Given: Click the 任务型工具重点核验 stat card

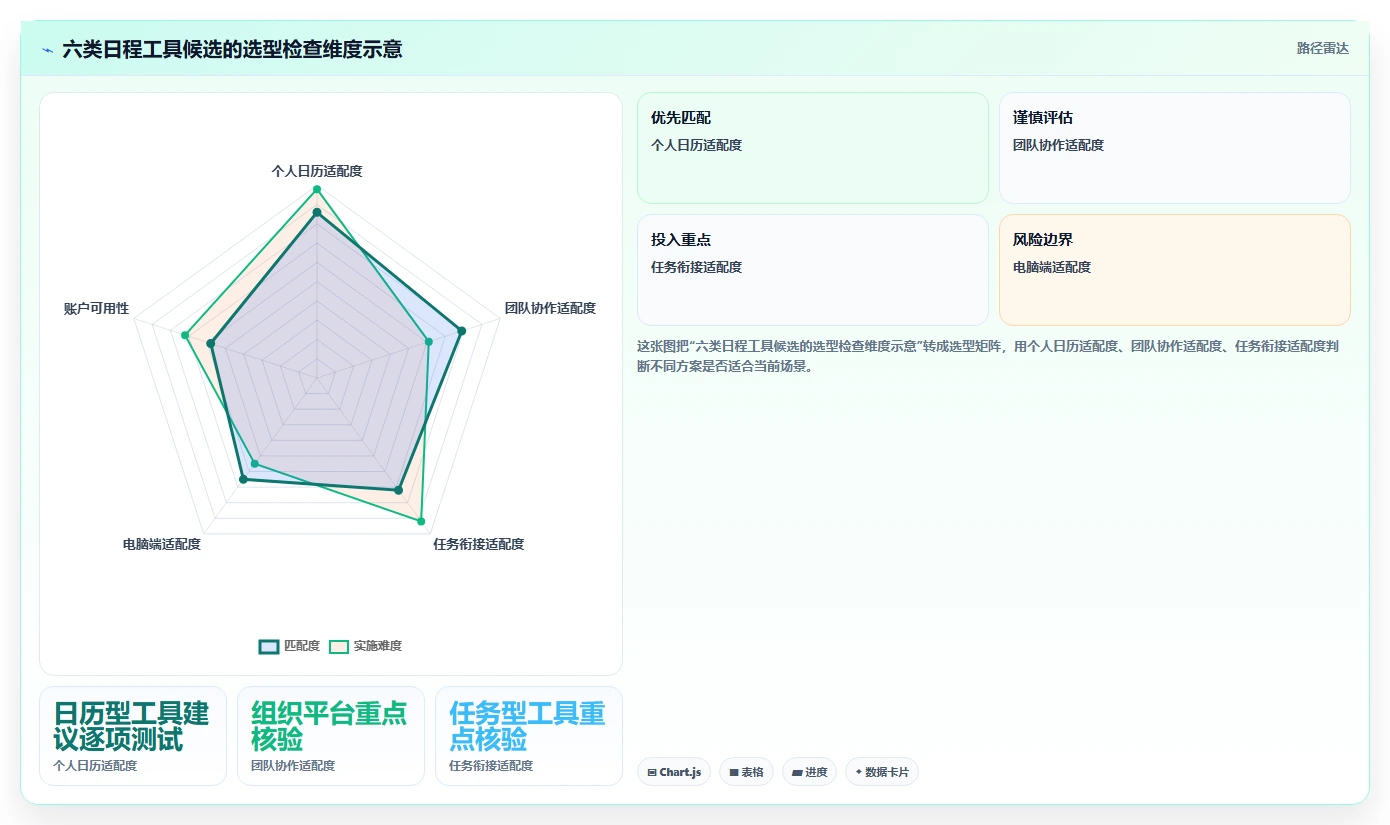Looking at the screenshot, I should pyautogui.click(x=529, y=736).
